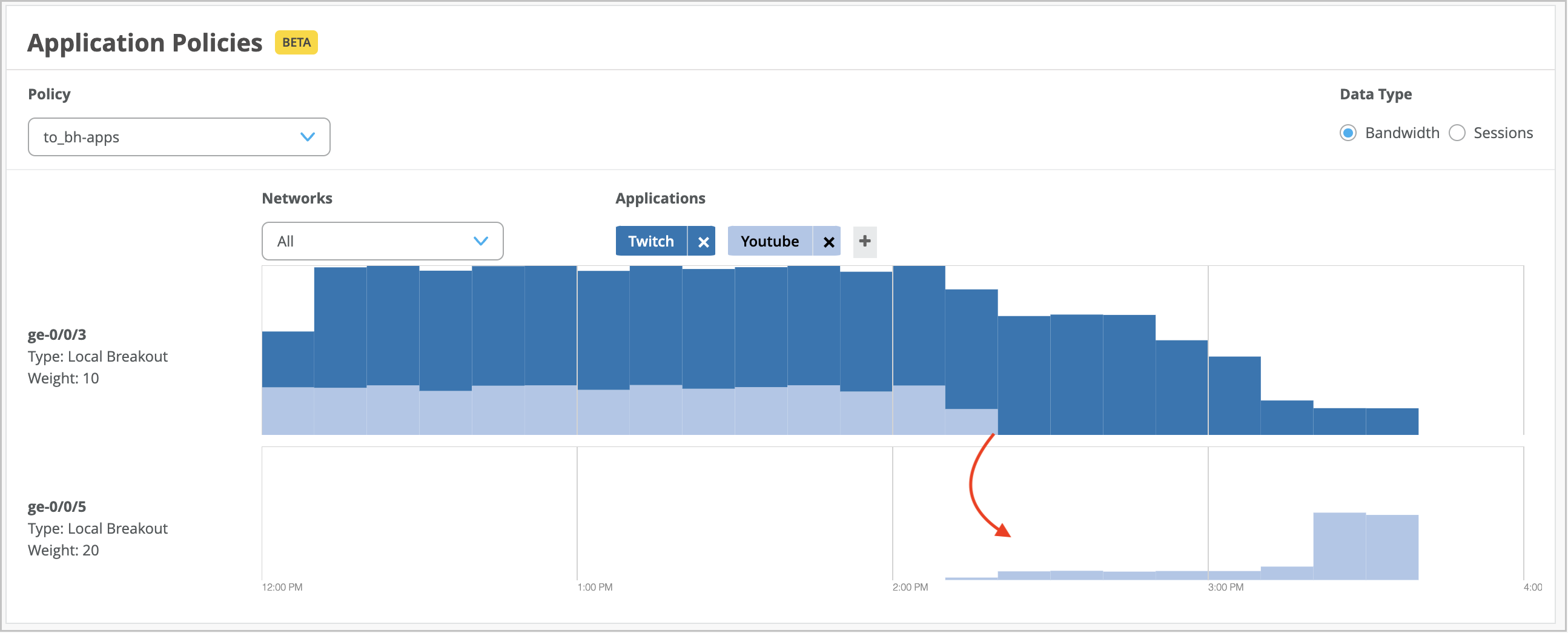
Task: Click the Twitch application tag
Action: pyautogui.click(x=651, y=242)
